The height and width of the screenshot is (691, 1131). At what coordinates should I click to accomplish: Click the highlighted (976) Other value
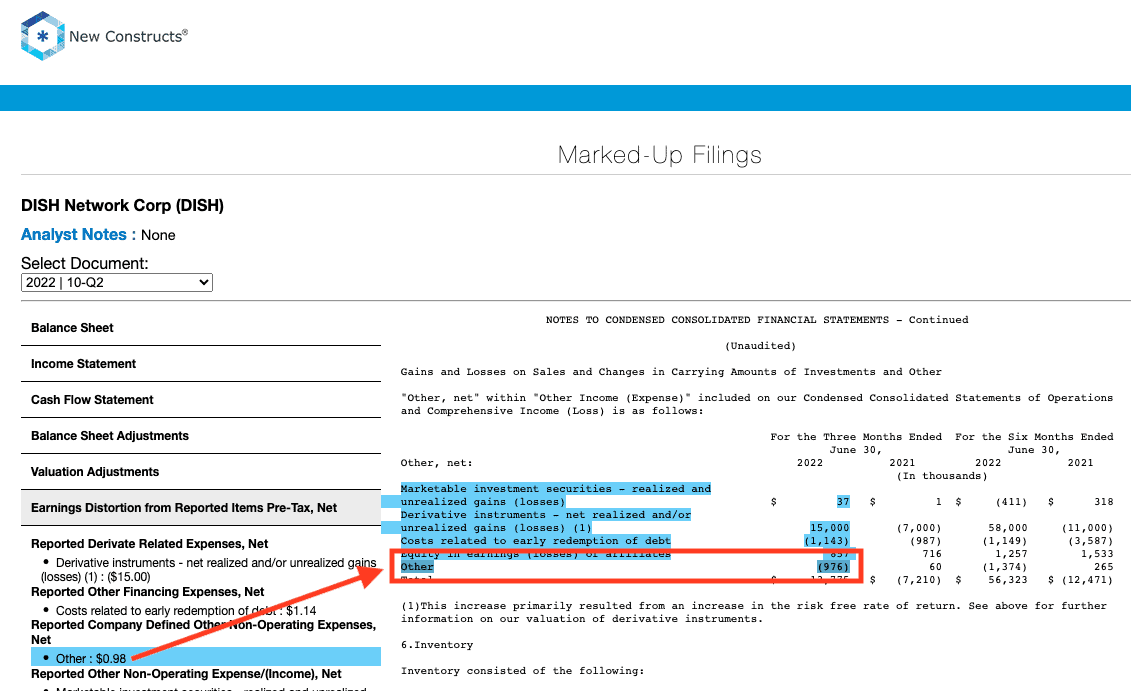pyautogui.click(x=832, y=567)
